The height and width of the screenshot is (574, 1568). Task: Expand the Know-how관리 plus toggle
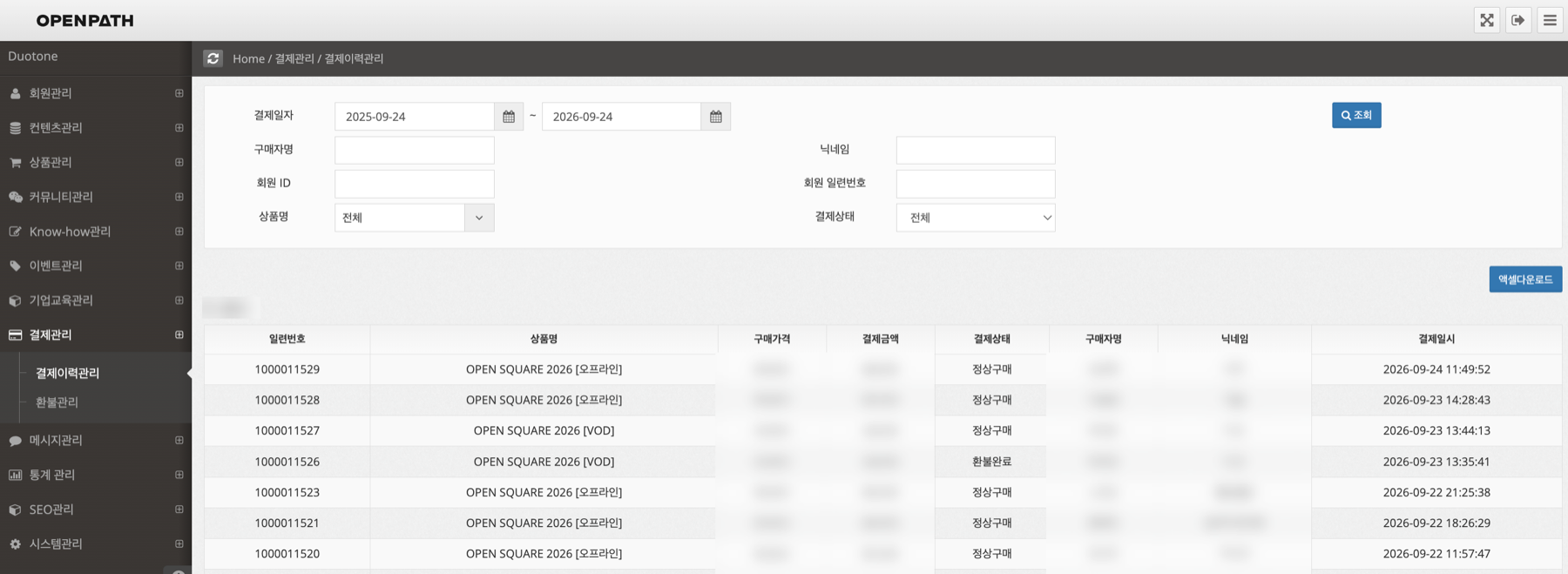pyautogui.click(x=179, y=232)
